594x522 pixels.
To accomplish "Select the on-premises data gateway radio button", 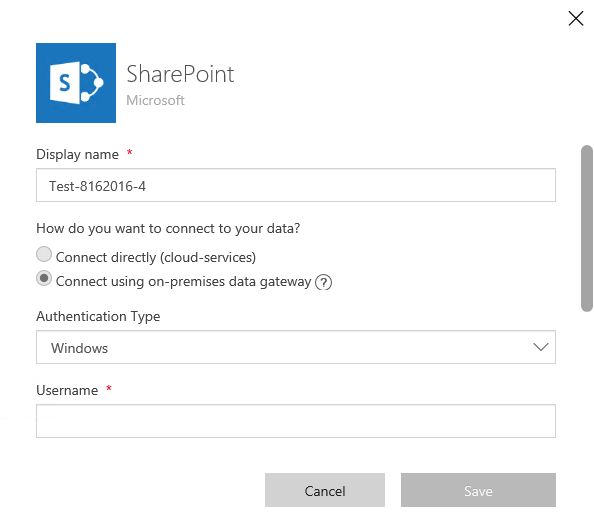I will [44, 278].
